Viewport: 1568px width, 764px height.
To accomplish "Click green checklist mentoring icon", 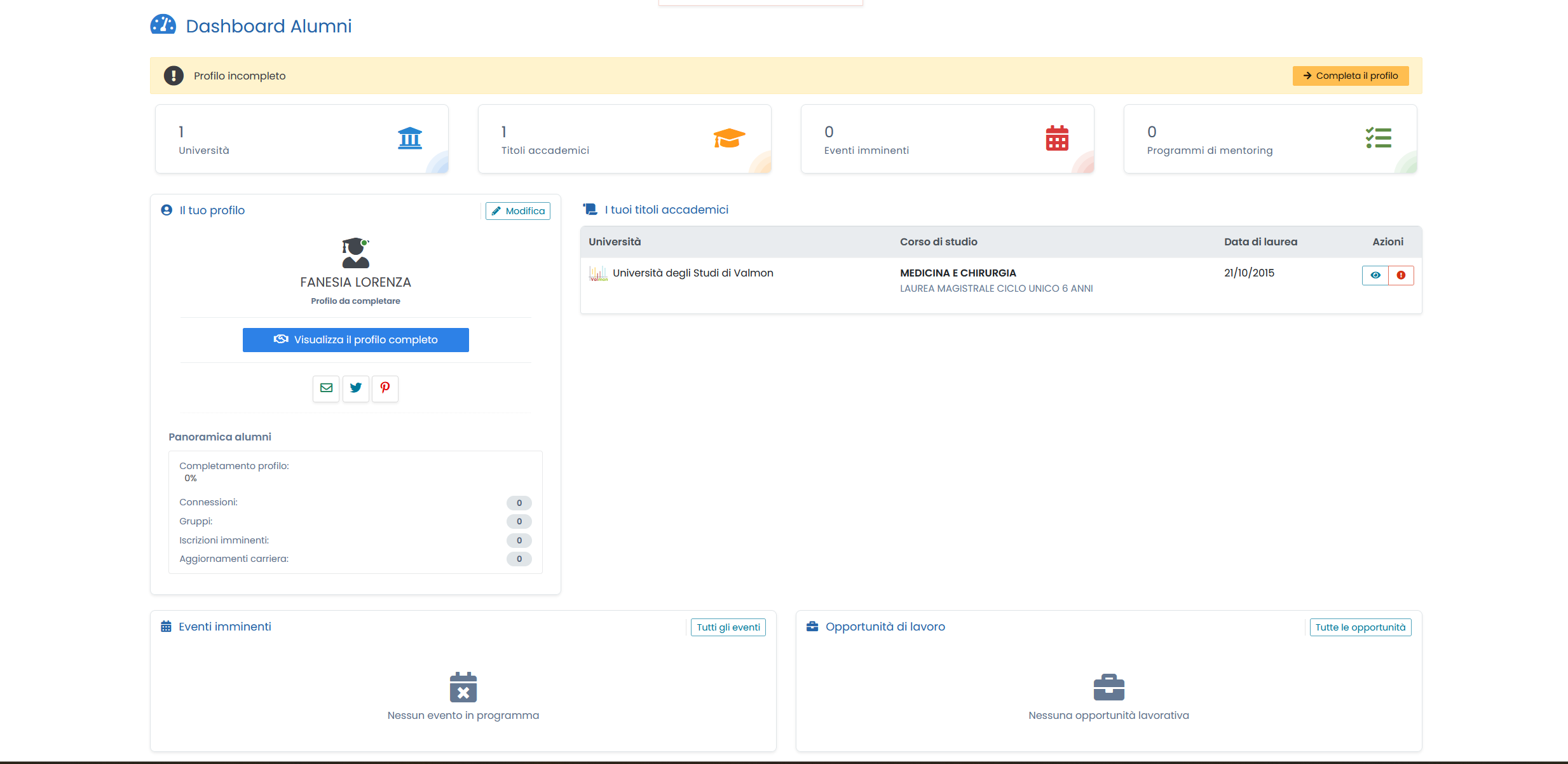I will point(1378,138).
